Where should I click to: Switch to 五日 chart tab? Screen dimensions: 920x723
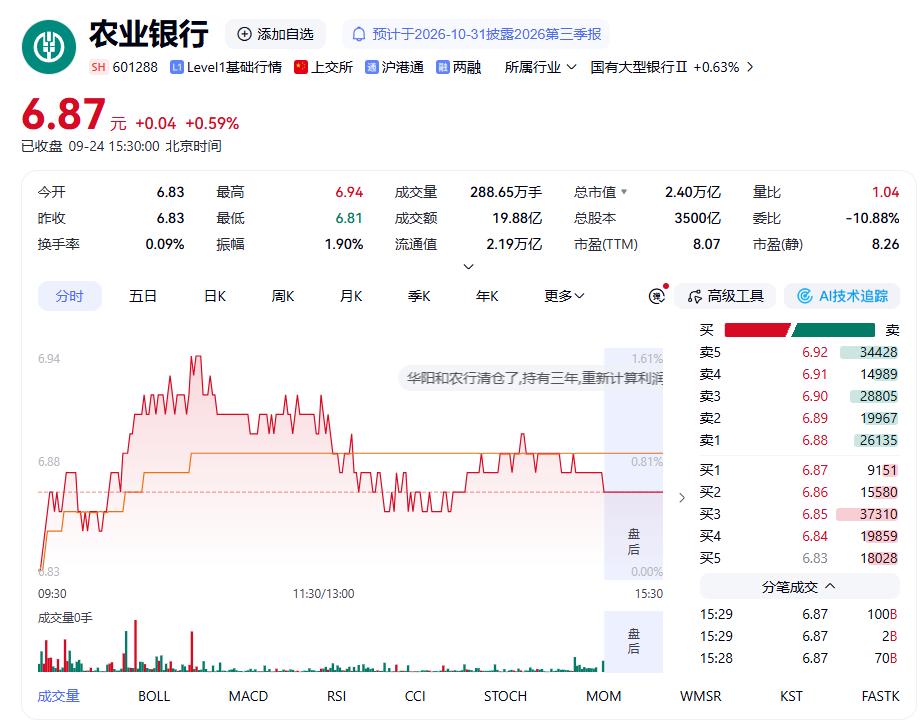pos(143,296)
